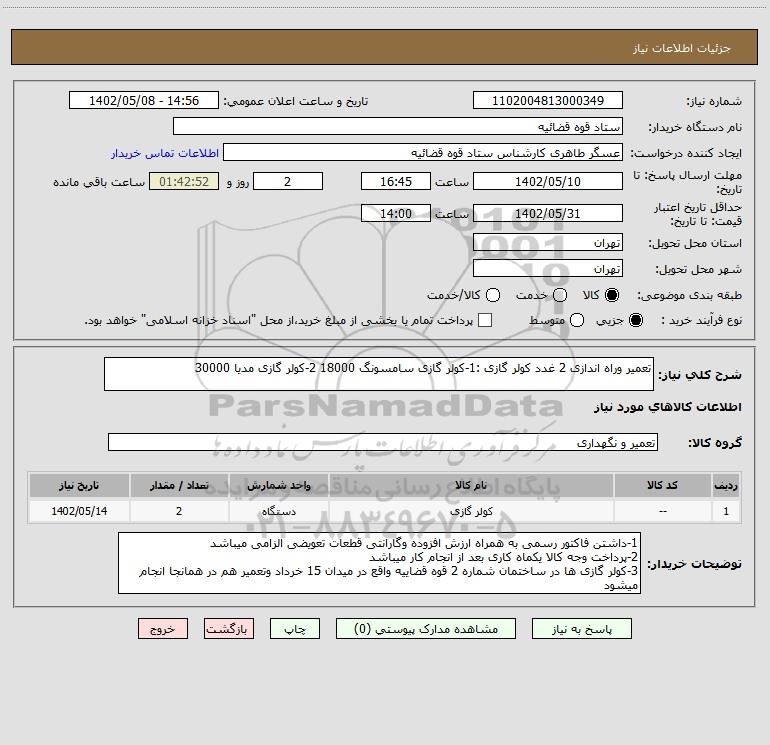Click the تاریخ نیاز column header
770x745 pixels.
click(x=79, y=485)
